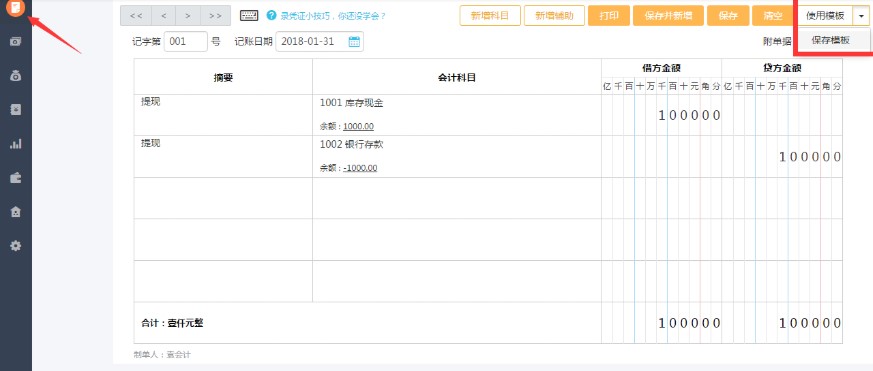The image size is (873, 371).
Task: Open the wallet sidebar icon
Action: [16, 178]
